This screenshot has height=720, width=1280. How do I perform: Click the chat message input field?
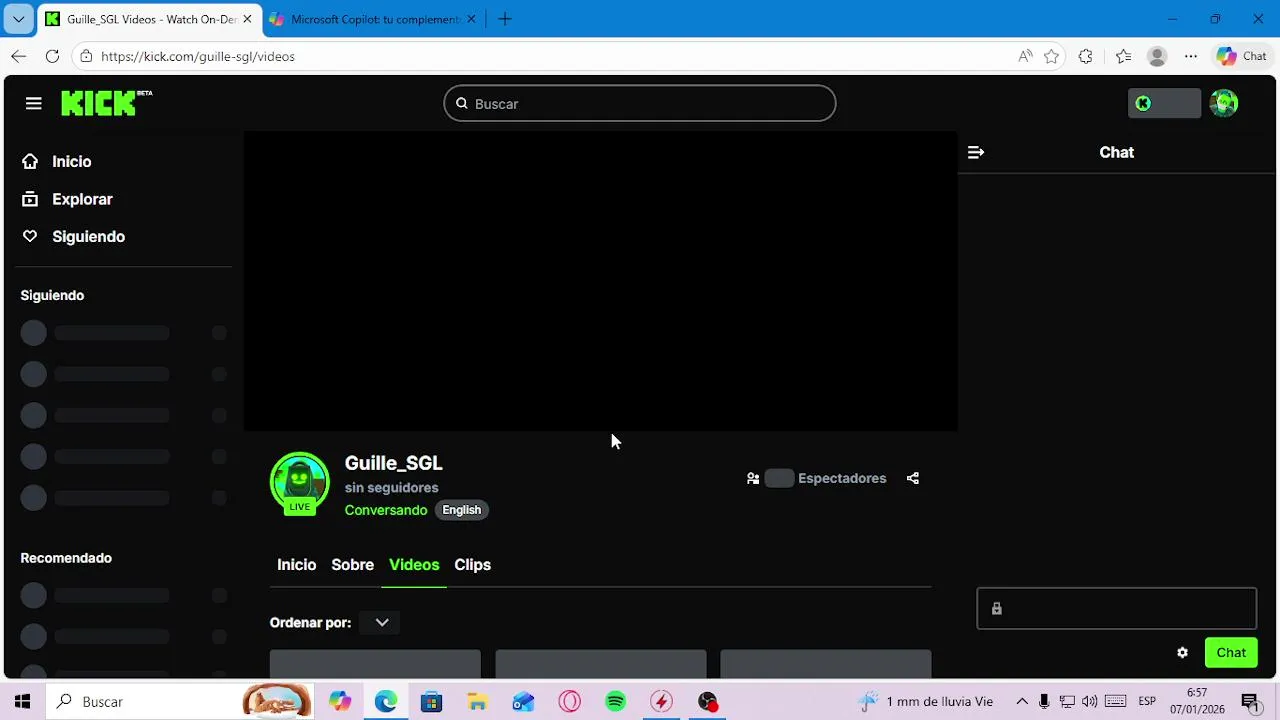click(x=1116, y=609)
